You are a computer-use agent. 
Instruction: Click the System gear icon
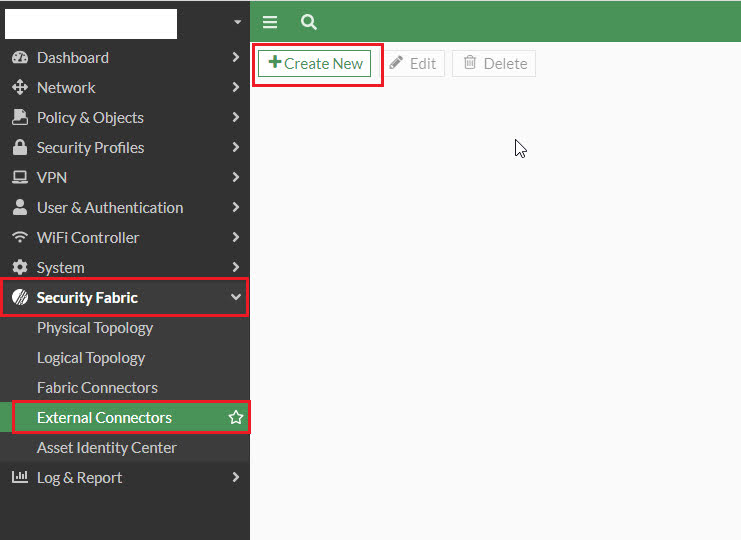coord(20,267)
